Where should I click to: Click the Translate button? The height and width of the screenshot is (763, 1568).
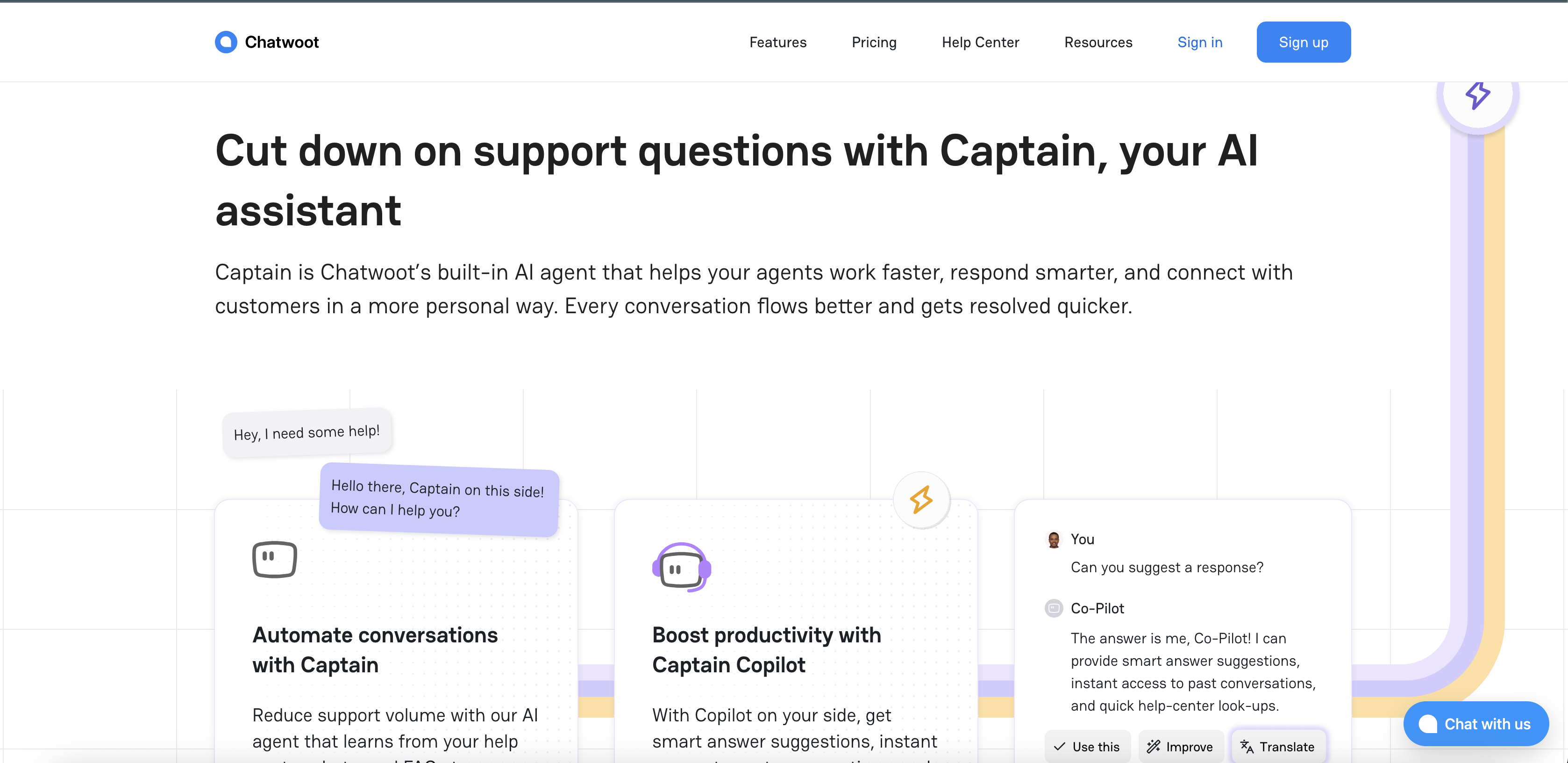(1278, 746)
